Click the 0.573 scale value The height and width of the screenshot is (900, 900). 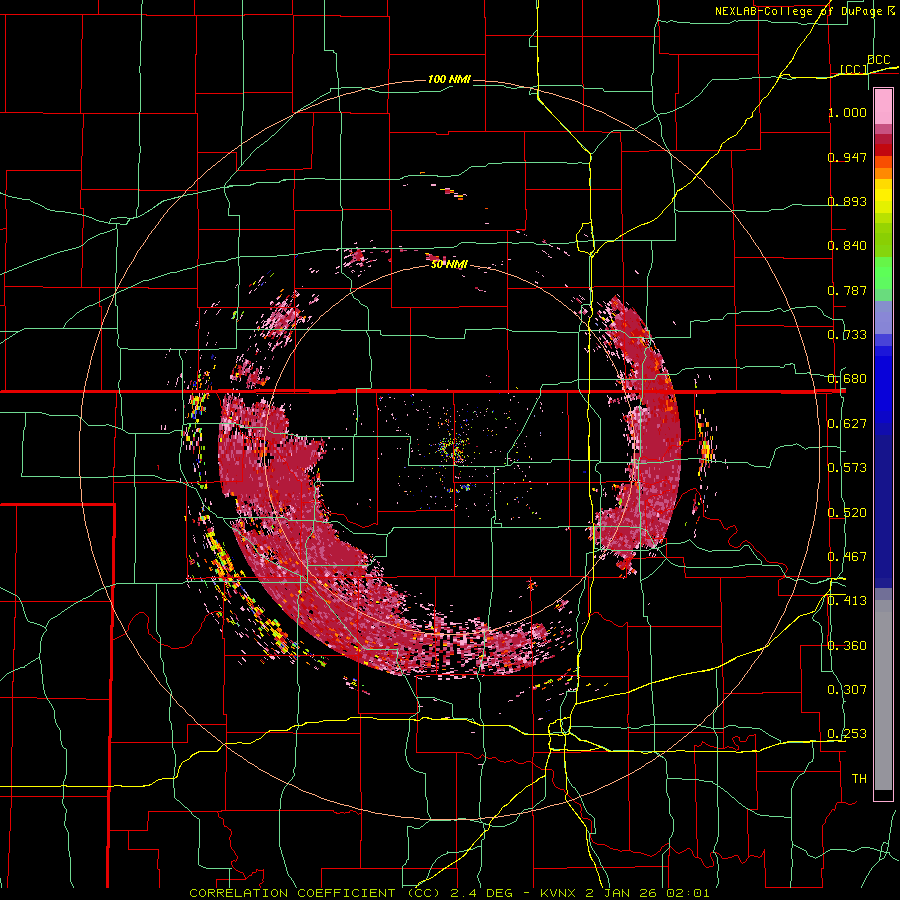coord(847,468)
